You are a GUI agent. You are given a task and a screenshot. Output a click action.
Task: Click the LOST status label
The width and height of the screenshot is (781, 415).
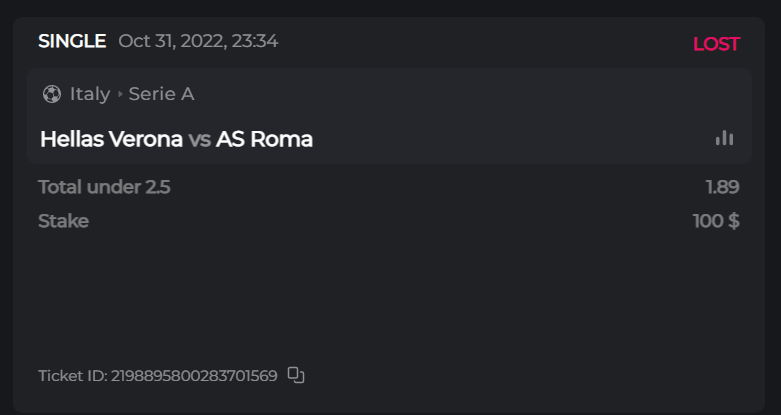[x=716, y=44]
